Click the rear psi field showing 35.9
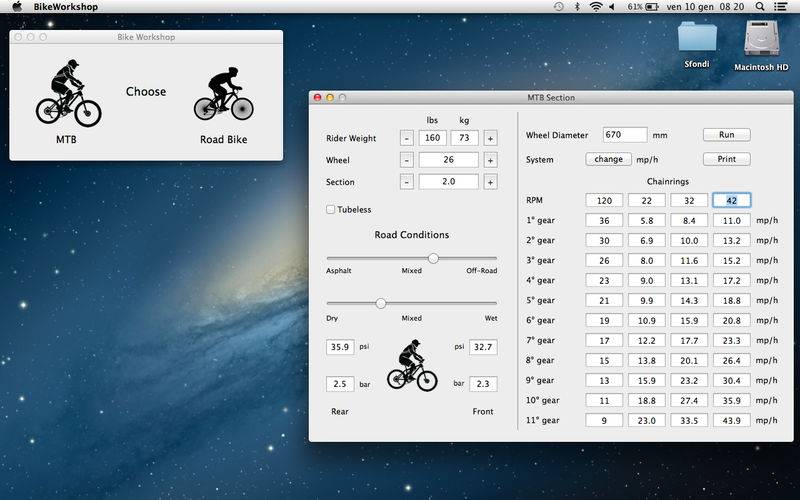The width and height of the screenshot is (800, 500). pos(340,347)
